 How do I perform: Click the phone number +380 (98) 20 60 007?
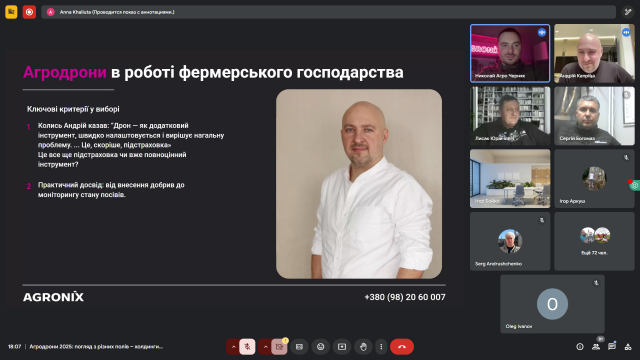click(404, 297)
